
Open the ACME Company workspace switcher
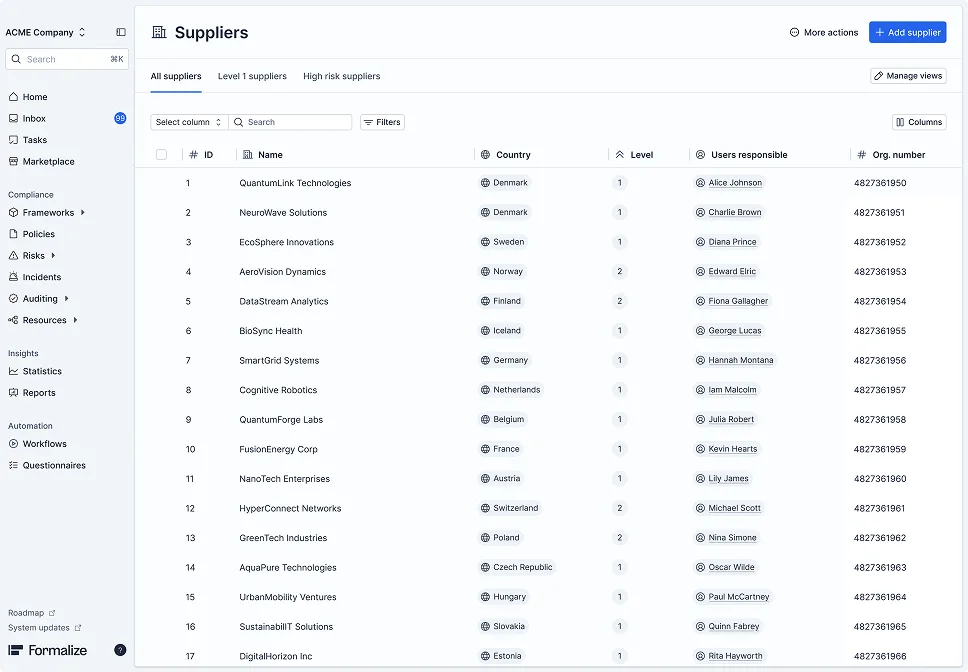click(x=46, y=32)
